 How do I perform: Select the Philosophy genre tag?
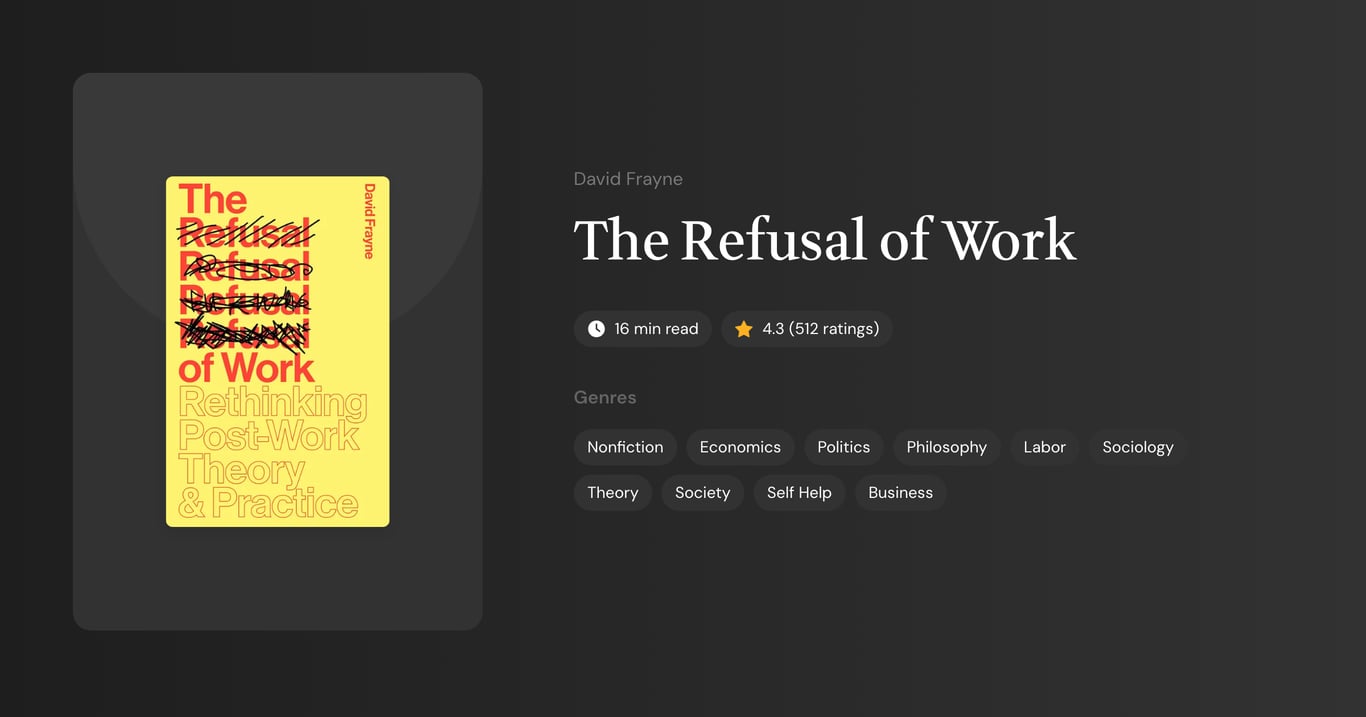[946, 447]
